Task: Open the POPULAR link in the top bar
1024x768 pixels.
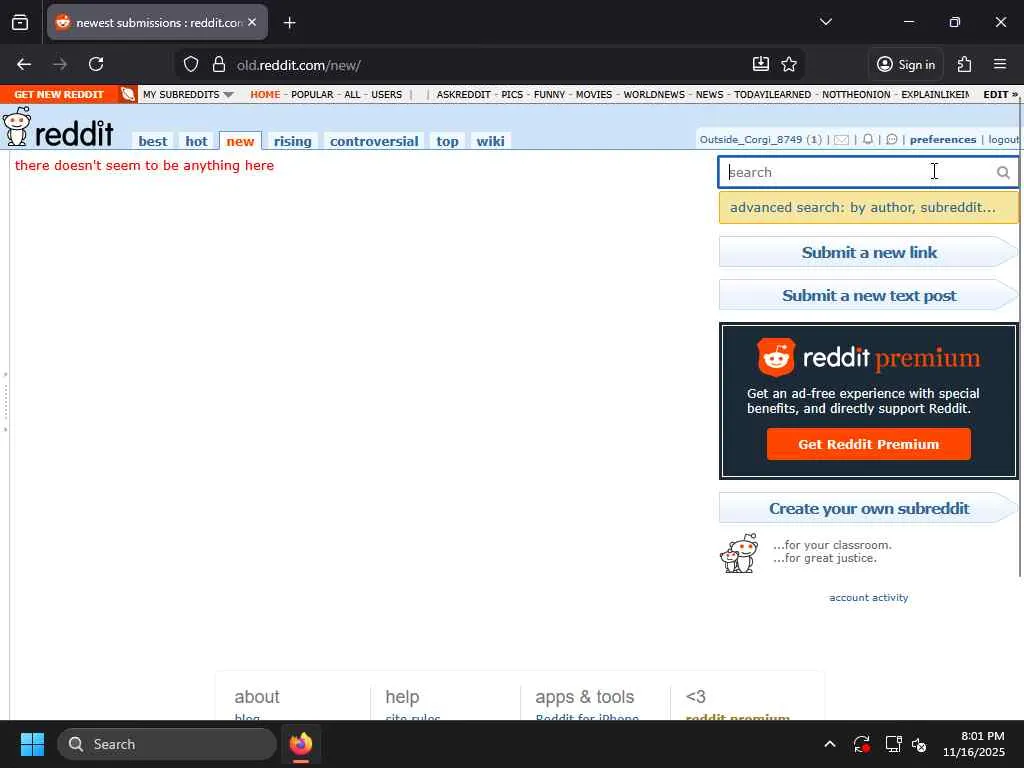Action: click(x=312, y=95)
